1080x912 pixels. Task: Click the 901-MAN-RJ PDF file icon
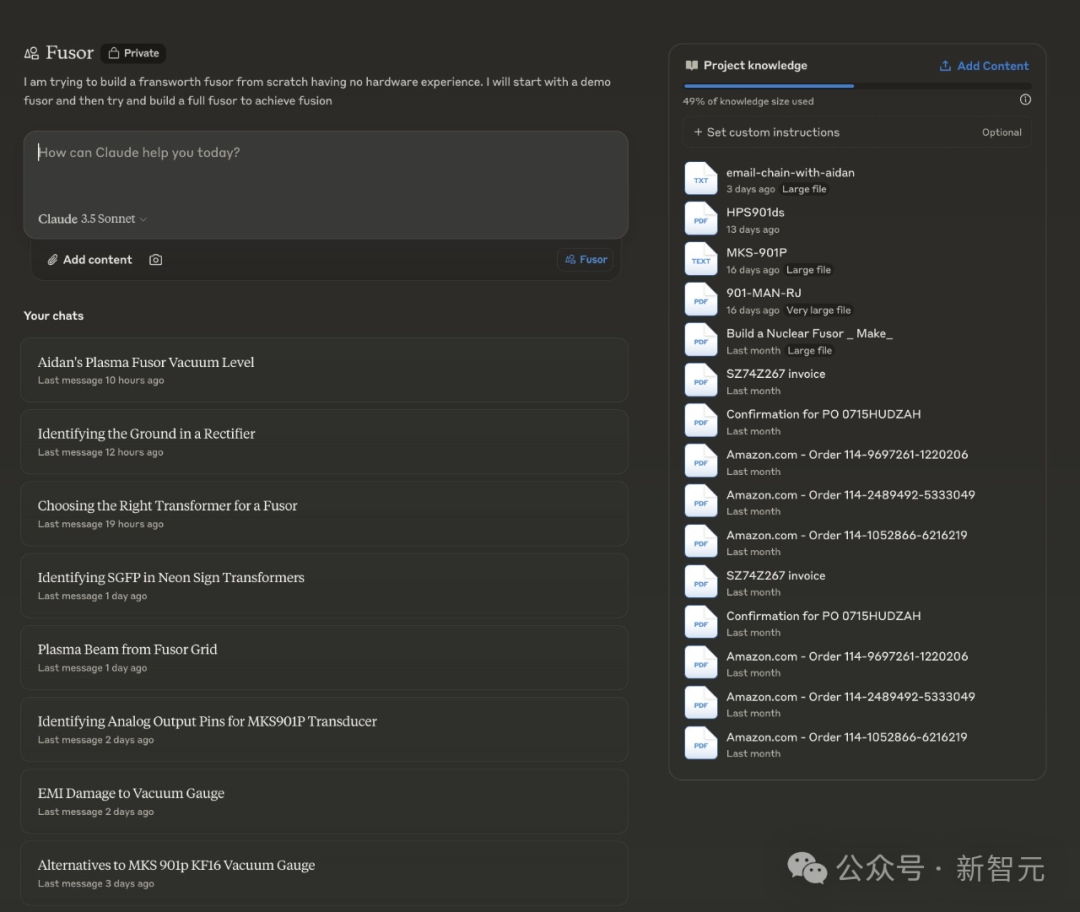pos(701,300)
